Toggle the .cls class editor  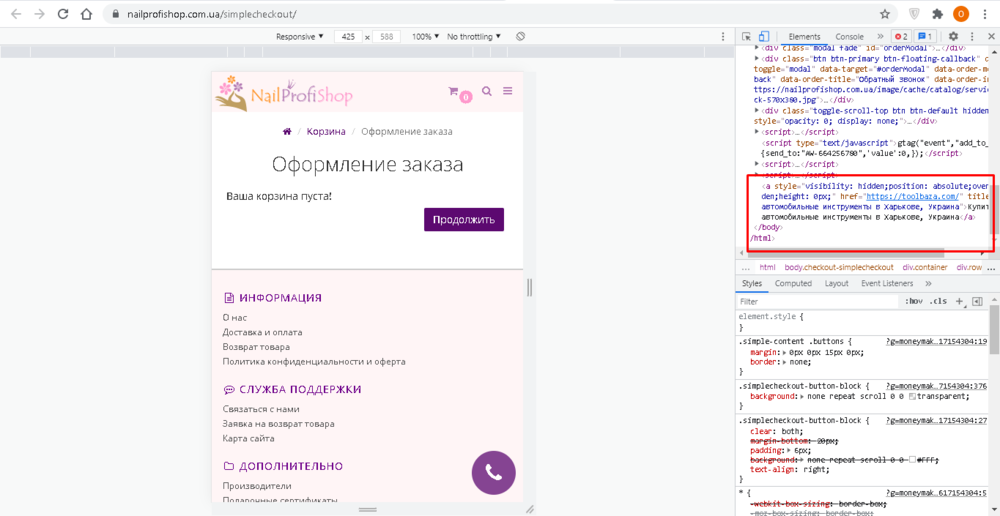click(937, 301)
